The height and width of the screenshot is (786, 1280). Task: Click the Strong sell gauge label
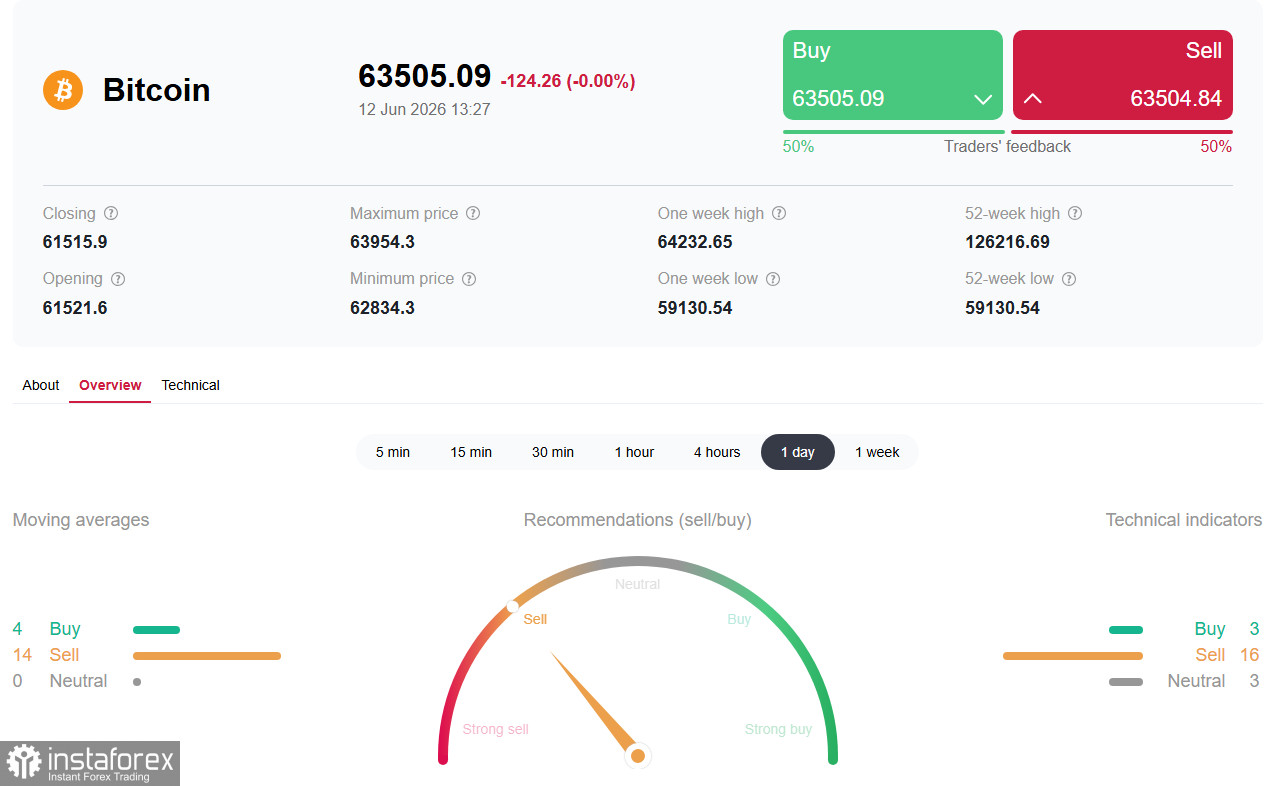496,729
